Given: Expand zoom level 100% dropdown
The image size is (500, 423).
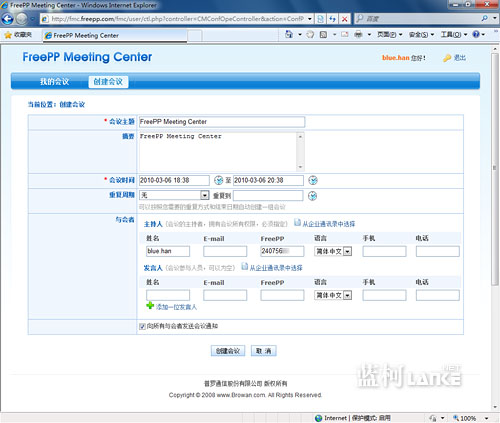Looking at the screenshot, I should (487, 418).
